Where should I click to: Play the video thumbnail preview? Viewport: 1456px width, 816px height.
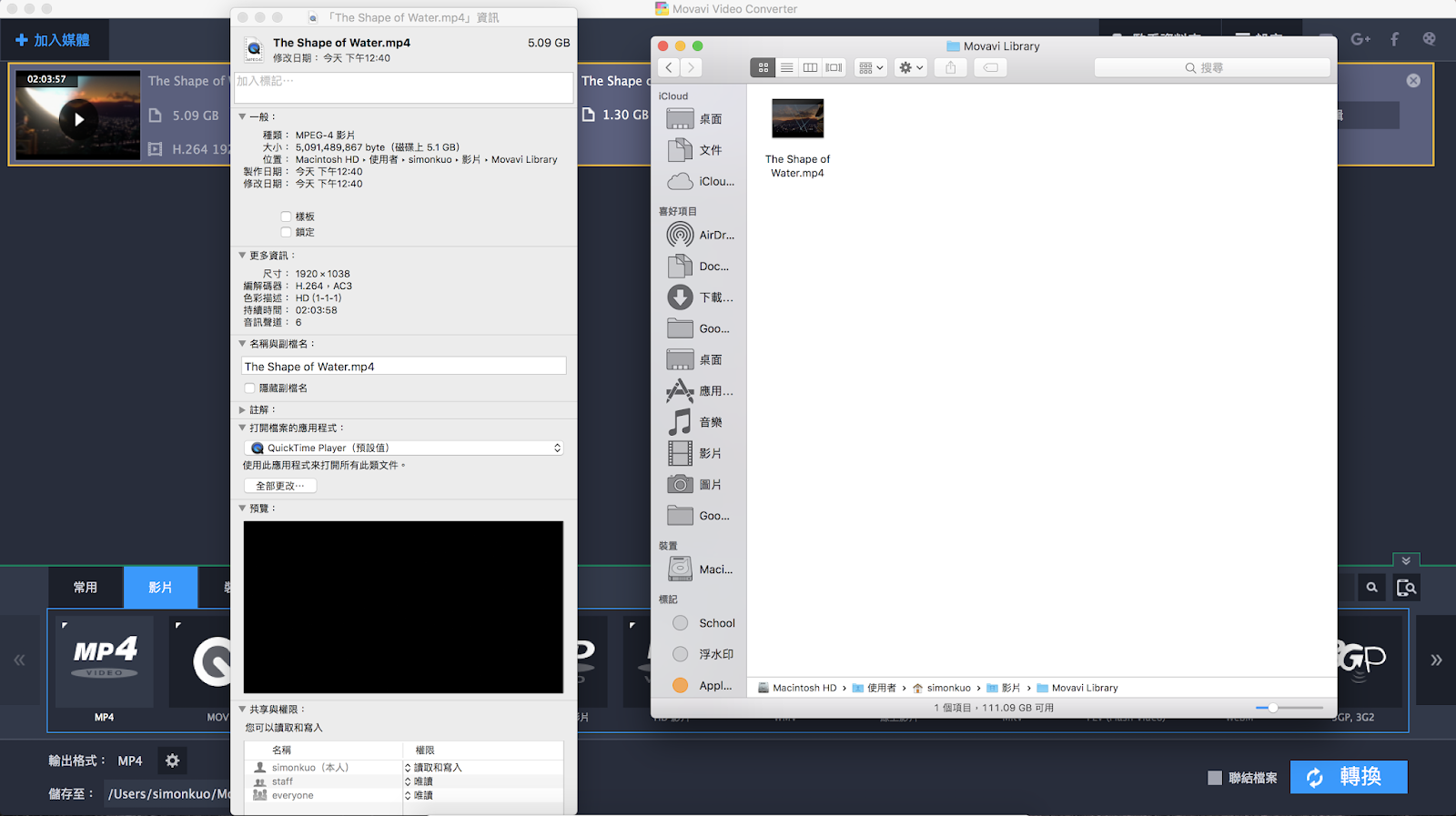(x=78, y=119)
